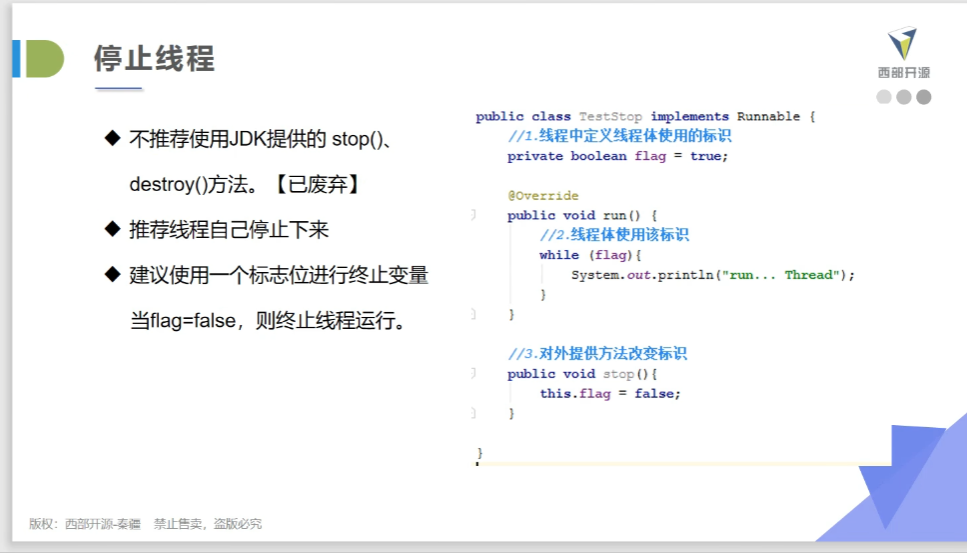The height and width of the screenshot is (553, 967).
Task: Click the code line public void stop(){
Action: [582, 374]
